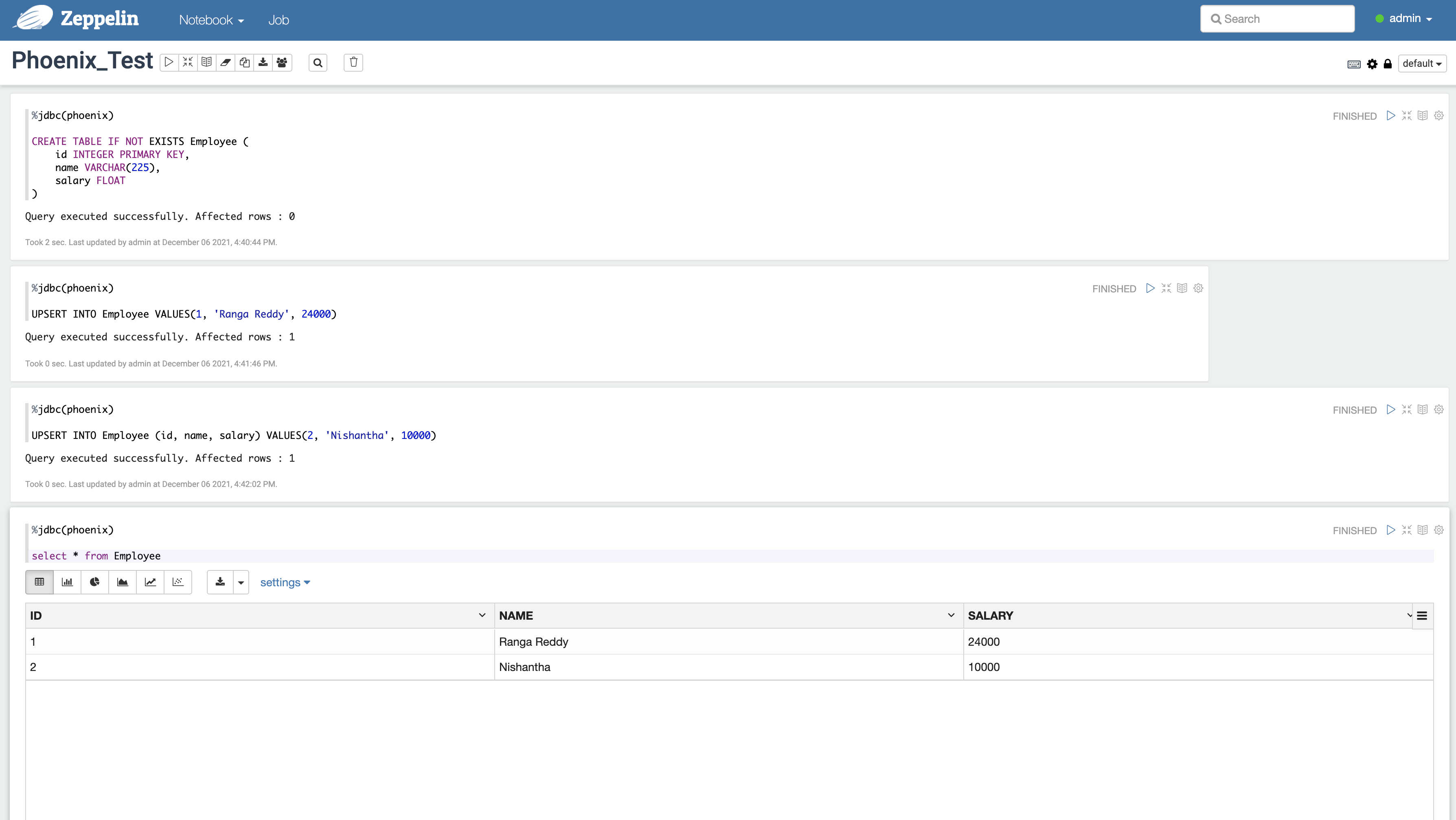Viewport: 1456px width, 820px height.
Task: Click the area chart icon in select query
Action: pyautogui.click(x=123, y=582)
